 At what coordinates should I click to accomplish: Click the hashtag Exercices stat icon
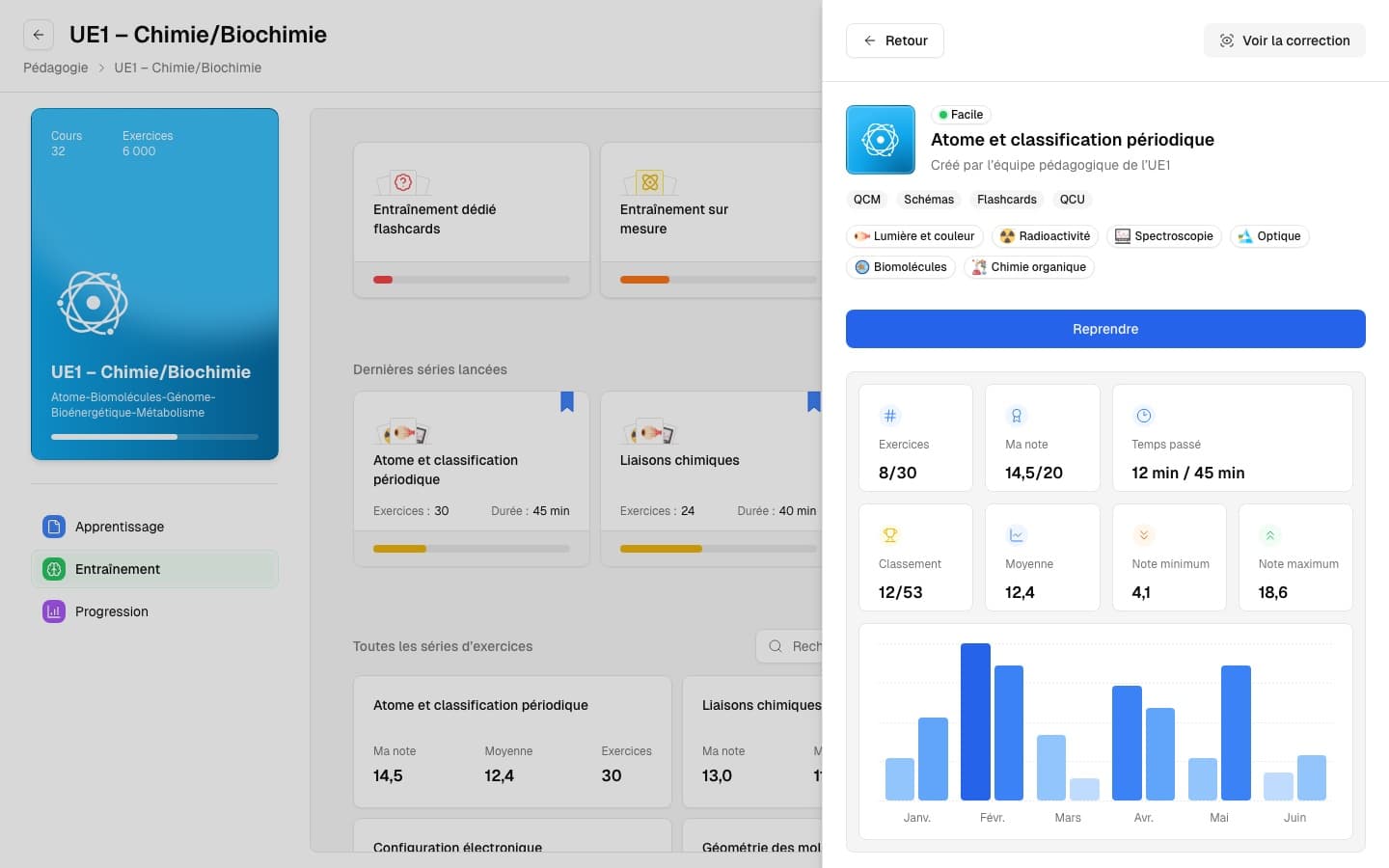coord(890,416)
